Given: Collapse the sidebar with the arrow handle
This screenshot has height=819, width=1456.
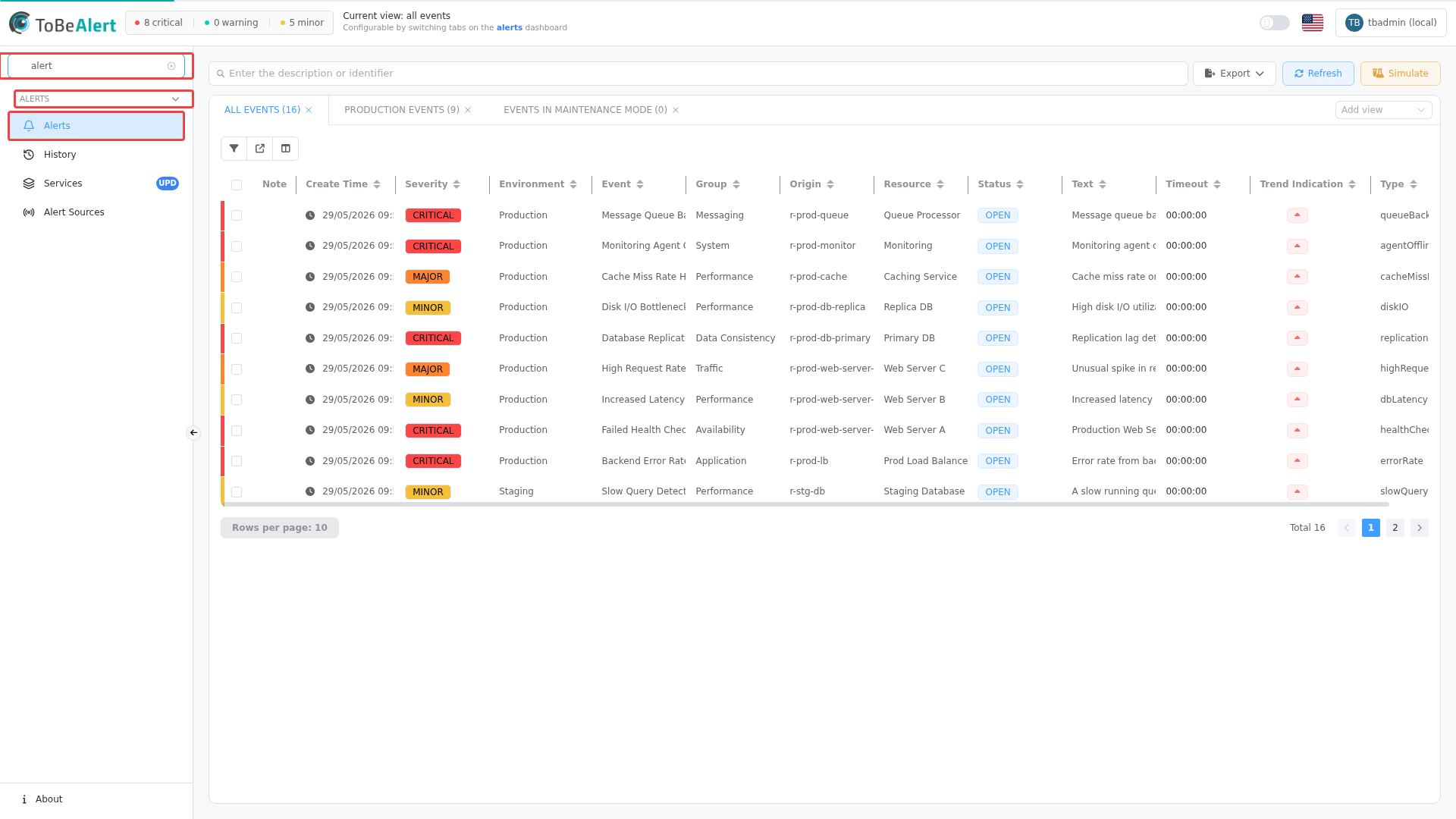Looking at the screenshot, I should pos(193,432).
